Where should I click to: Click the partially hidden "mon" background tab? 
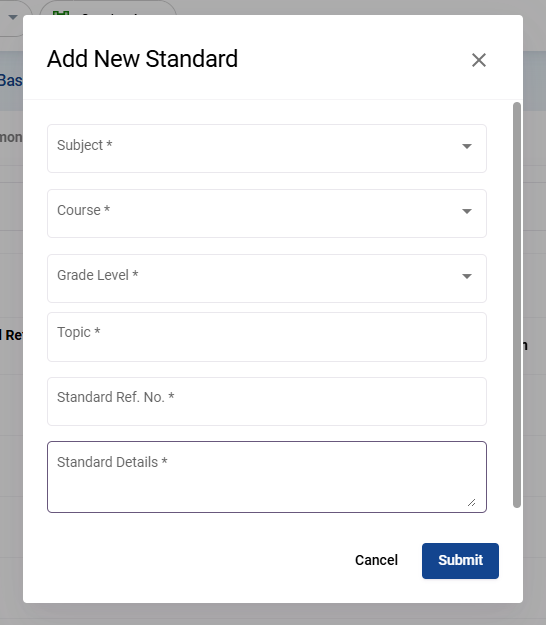[x=11, y=137]
